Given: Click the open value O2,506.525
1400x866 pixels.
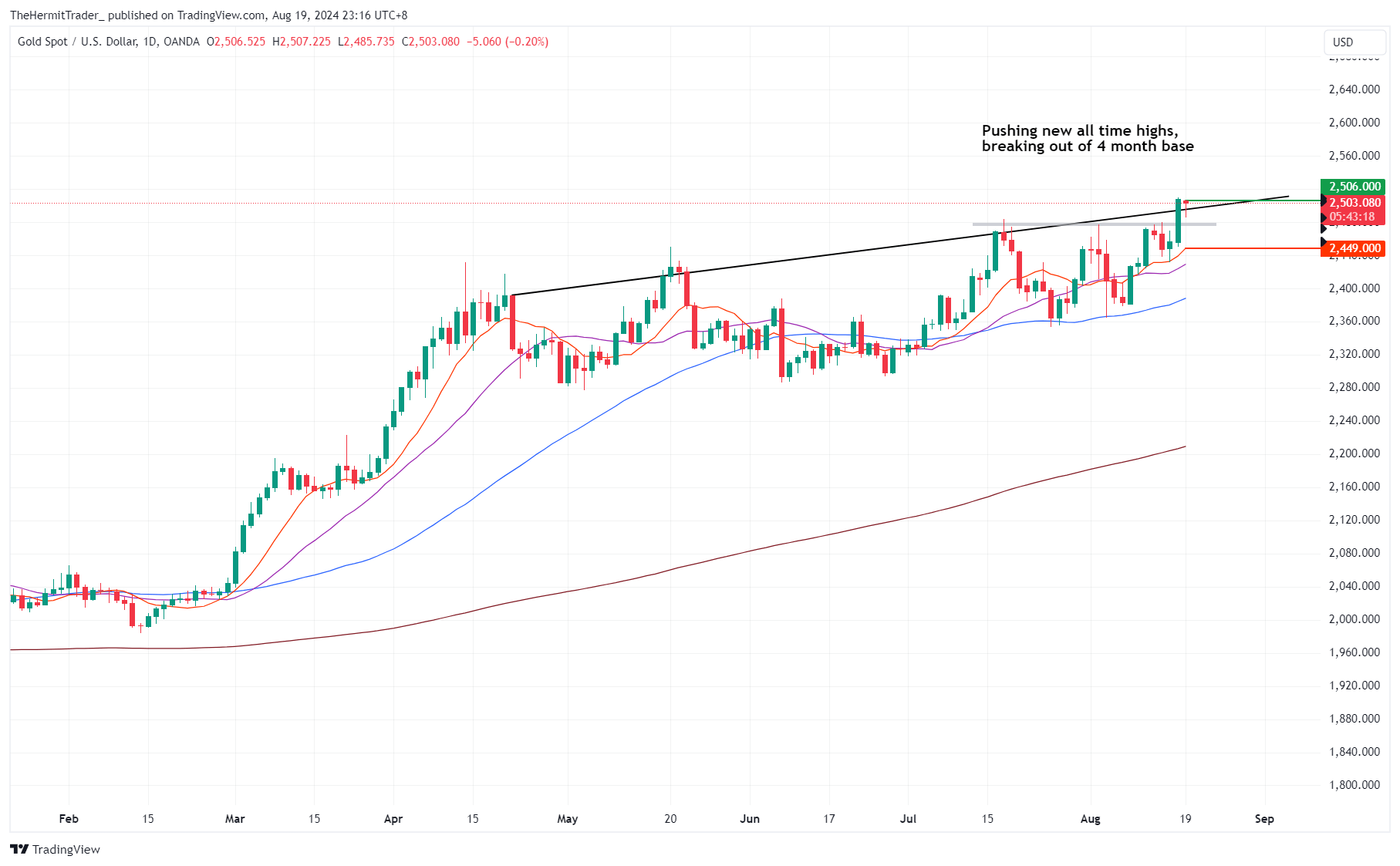Looking at the screenshot, I should point(236,42).
